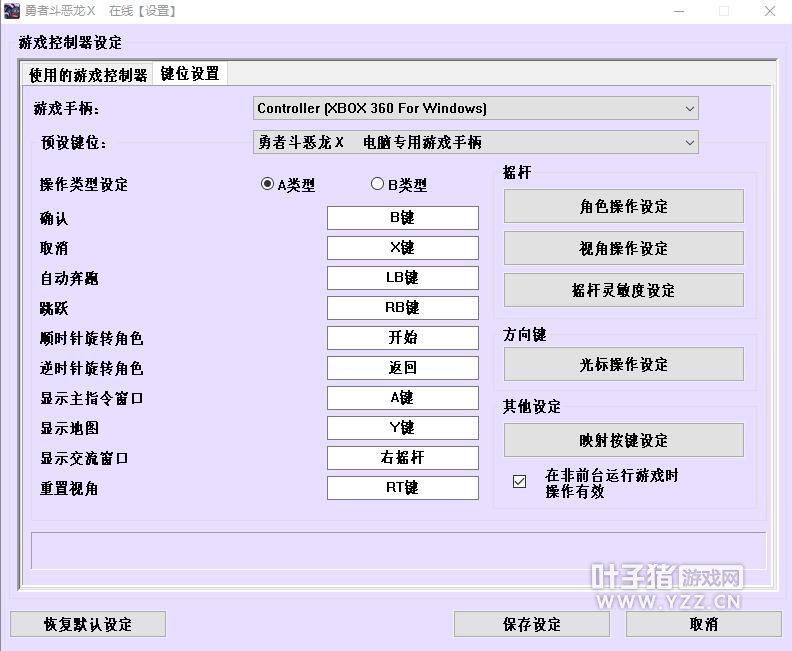Image resolution: width=792 pixels, height=651 pixels.
Task: Click the game app icon in title bar
Action: click(13, 11)
